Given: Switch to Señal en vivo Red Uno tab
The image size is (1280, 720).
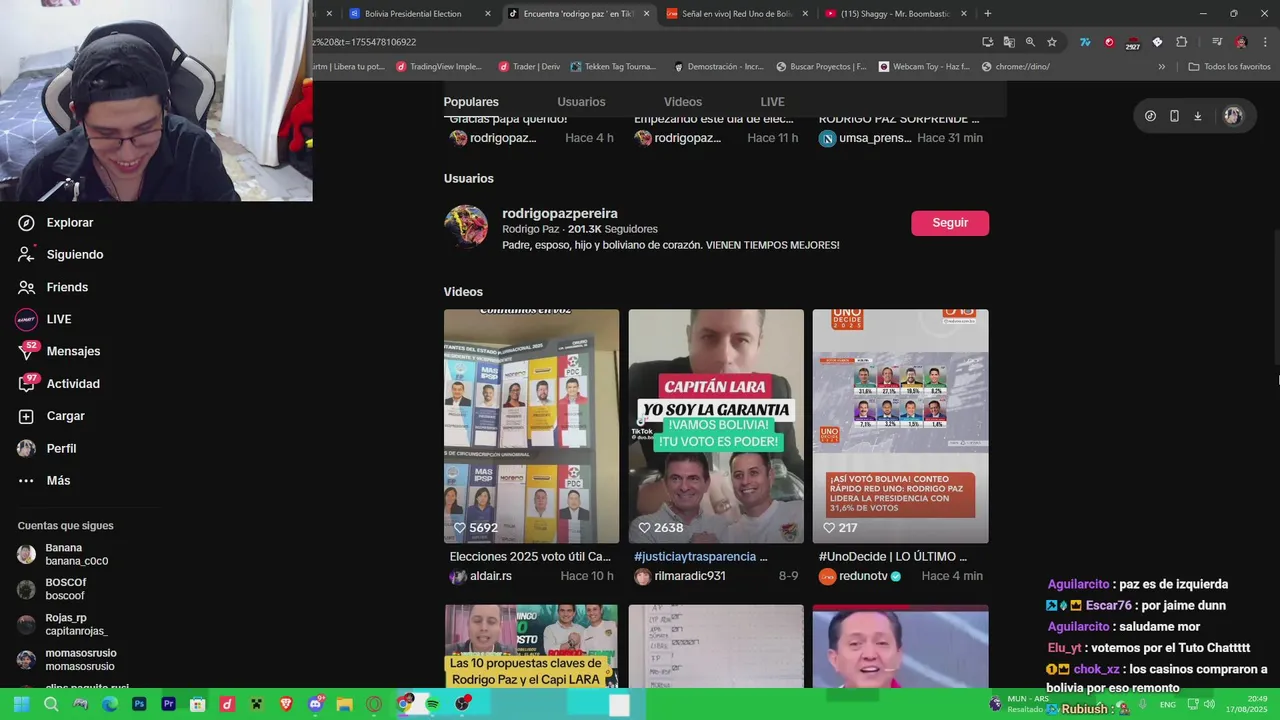Looking at the screenshot, I should [738, 14].
